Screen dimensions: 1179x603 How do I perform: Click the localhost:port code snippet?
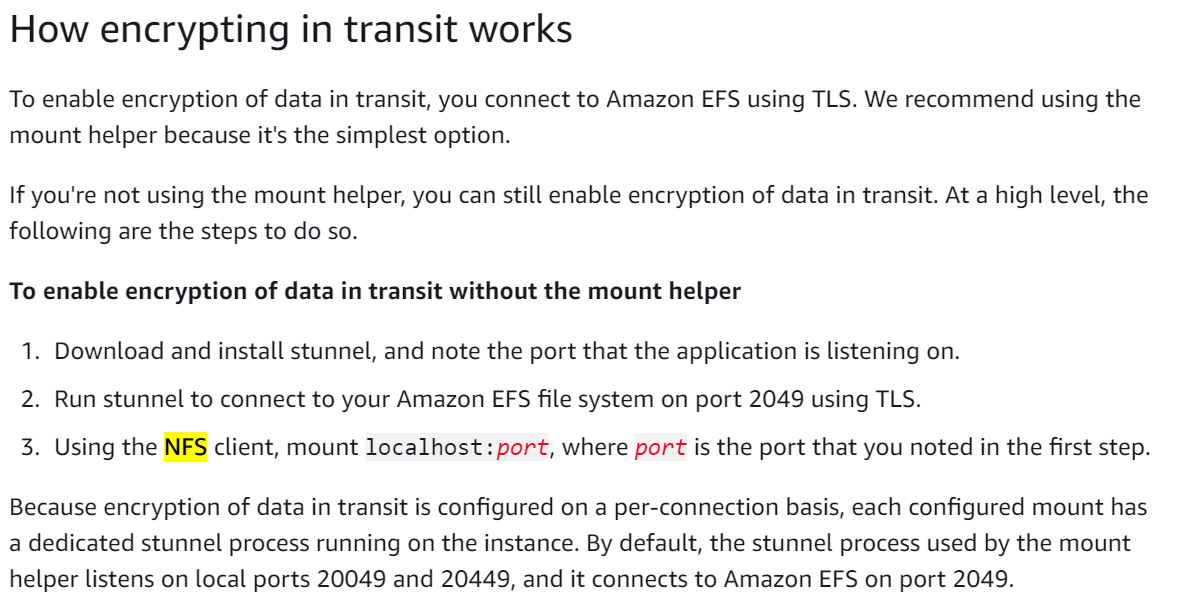point(457,447)
